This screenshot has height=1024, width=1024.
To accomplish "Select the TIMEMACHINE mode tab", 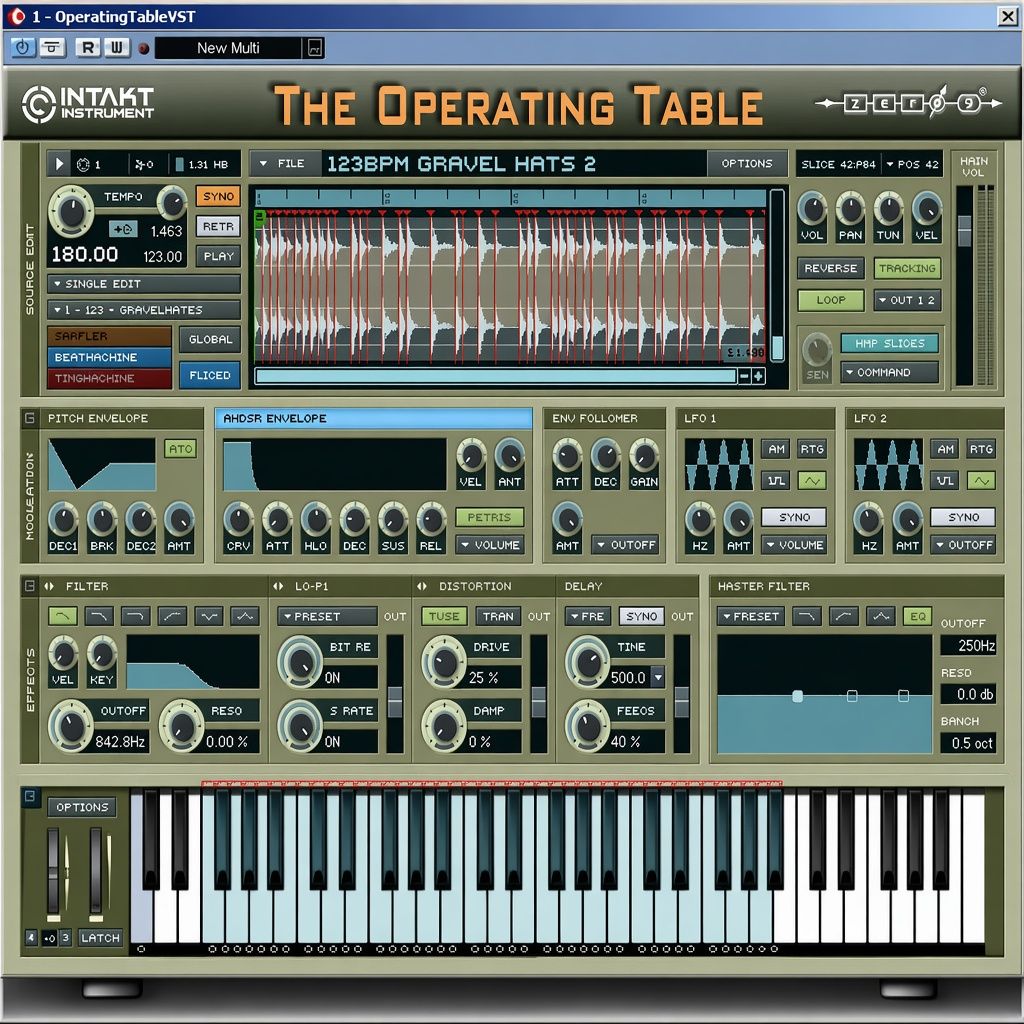I will coord(109,378).
